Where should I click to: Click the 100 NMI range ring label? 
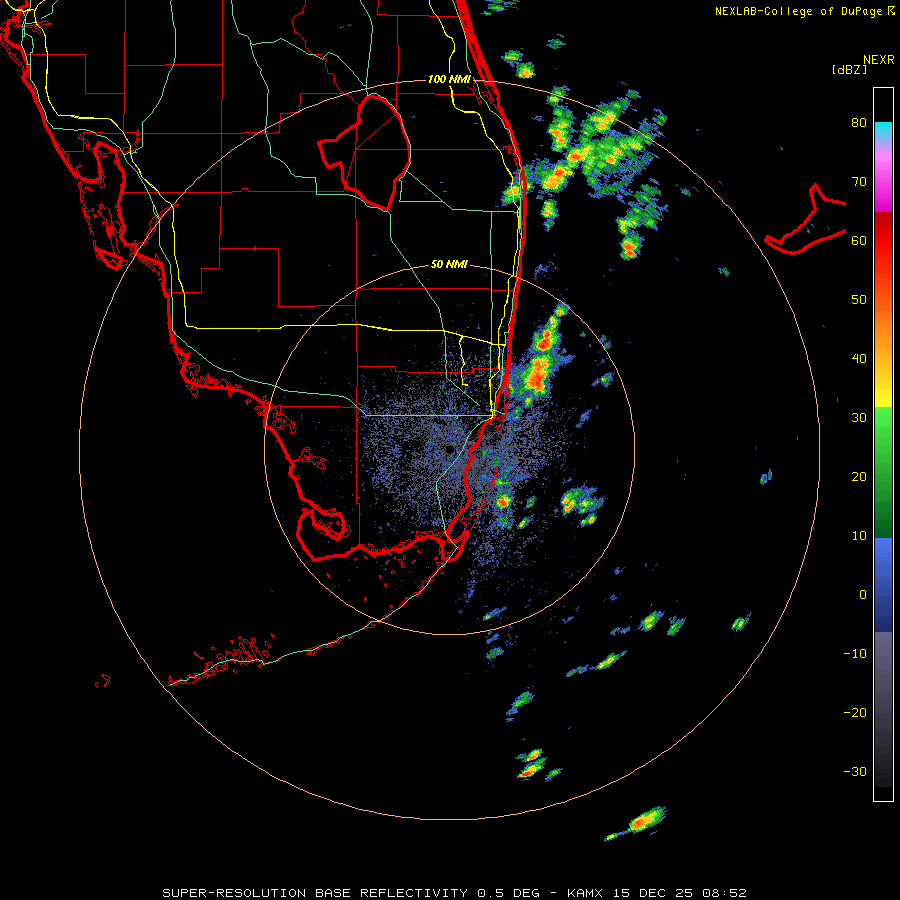pos(449,79)
